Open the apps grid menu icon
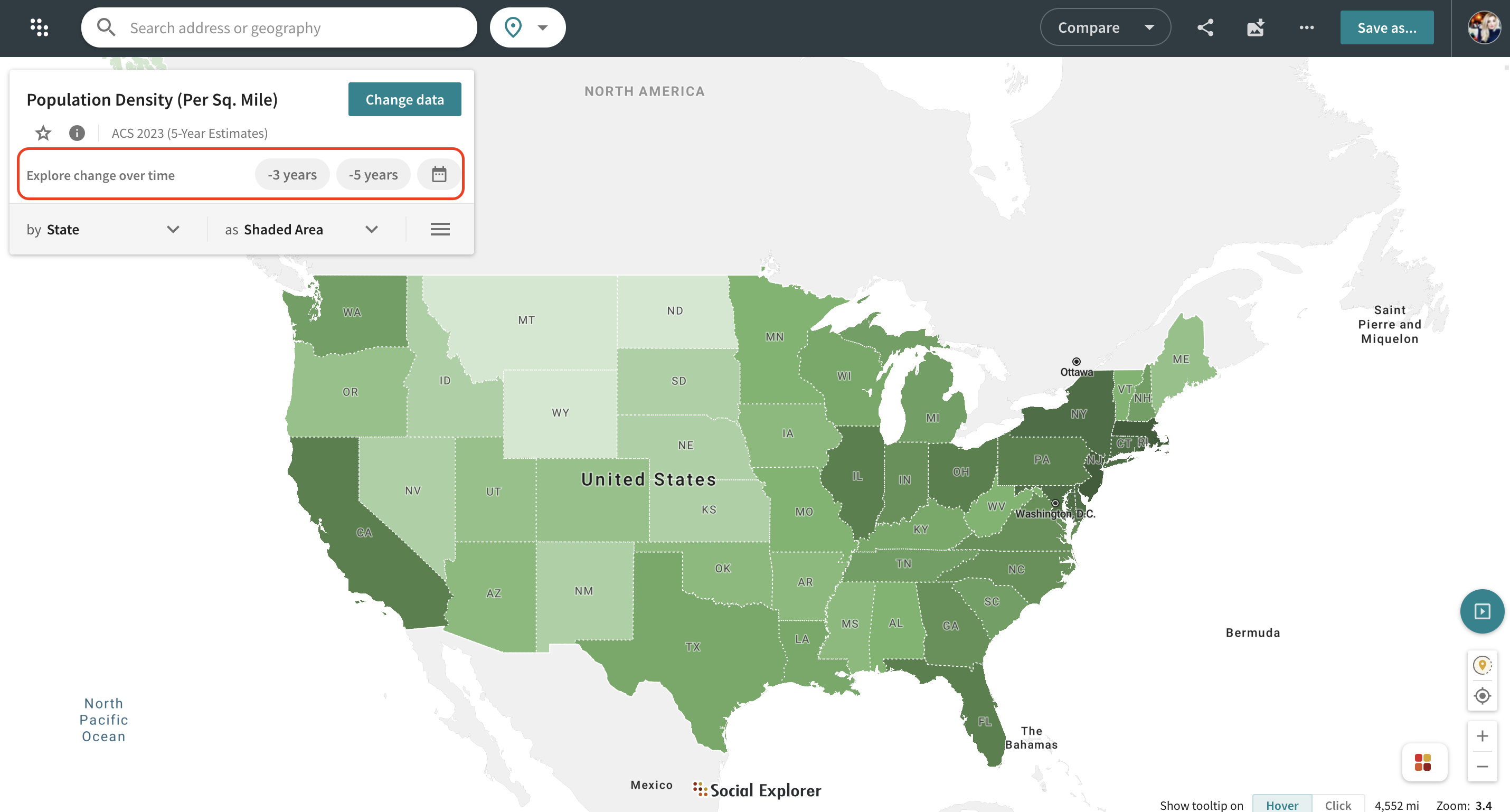The width and height of the screenshot is (1510, 812). point(39,27)
